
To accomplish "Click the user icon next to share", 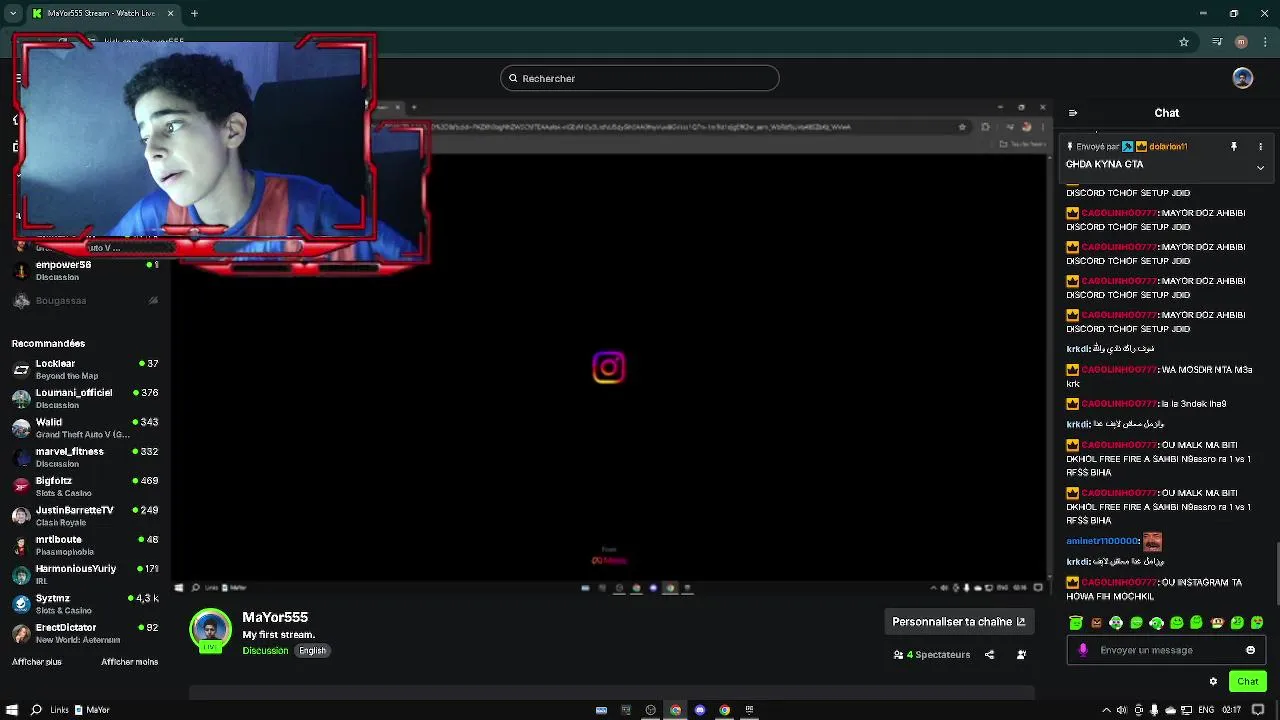I will click(1021, 655).
